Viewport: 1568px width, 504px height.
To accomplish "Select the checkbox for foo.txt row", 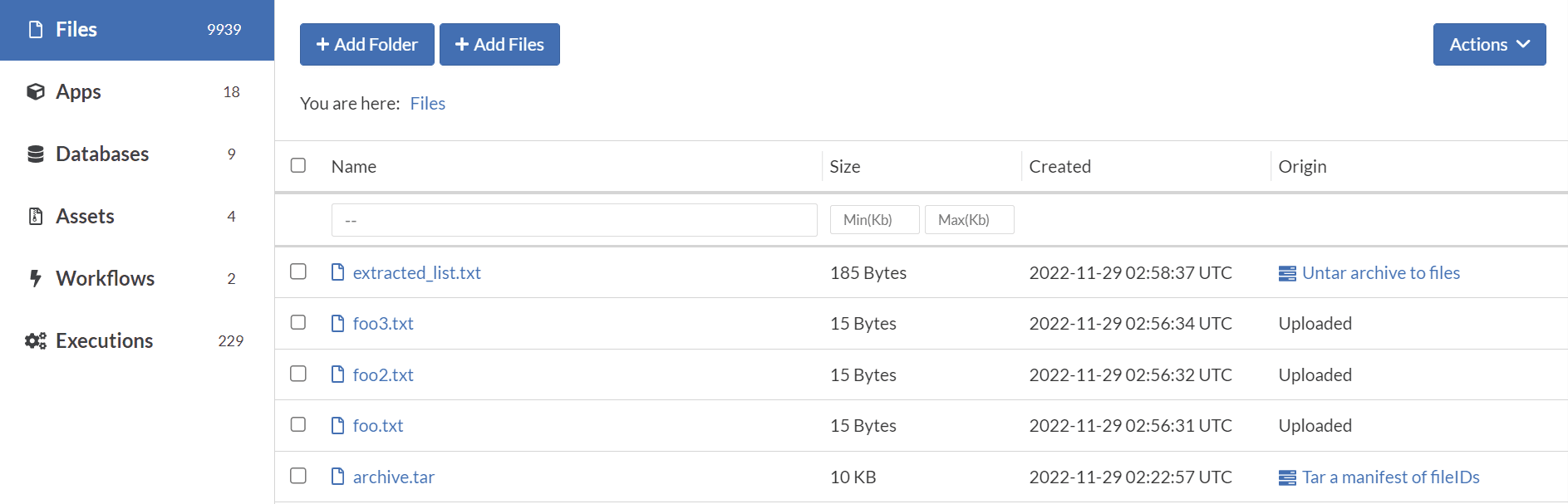I will 298,424.
